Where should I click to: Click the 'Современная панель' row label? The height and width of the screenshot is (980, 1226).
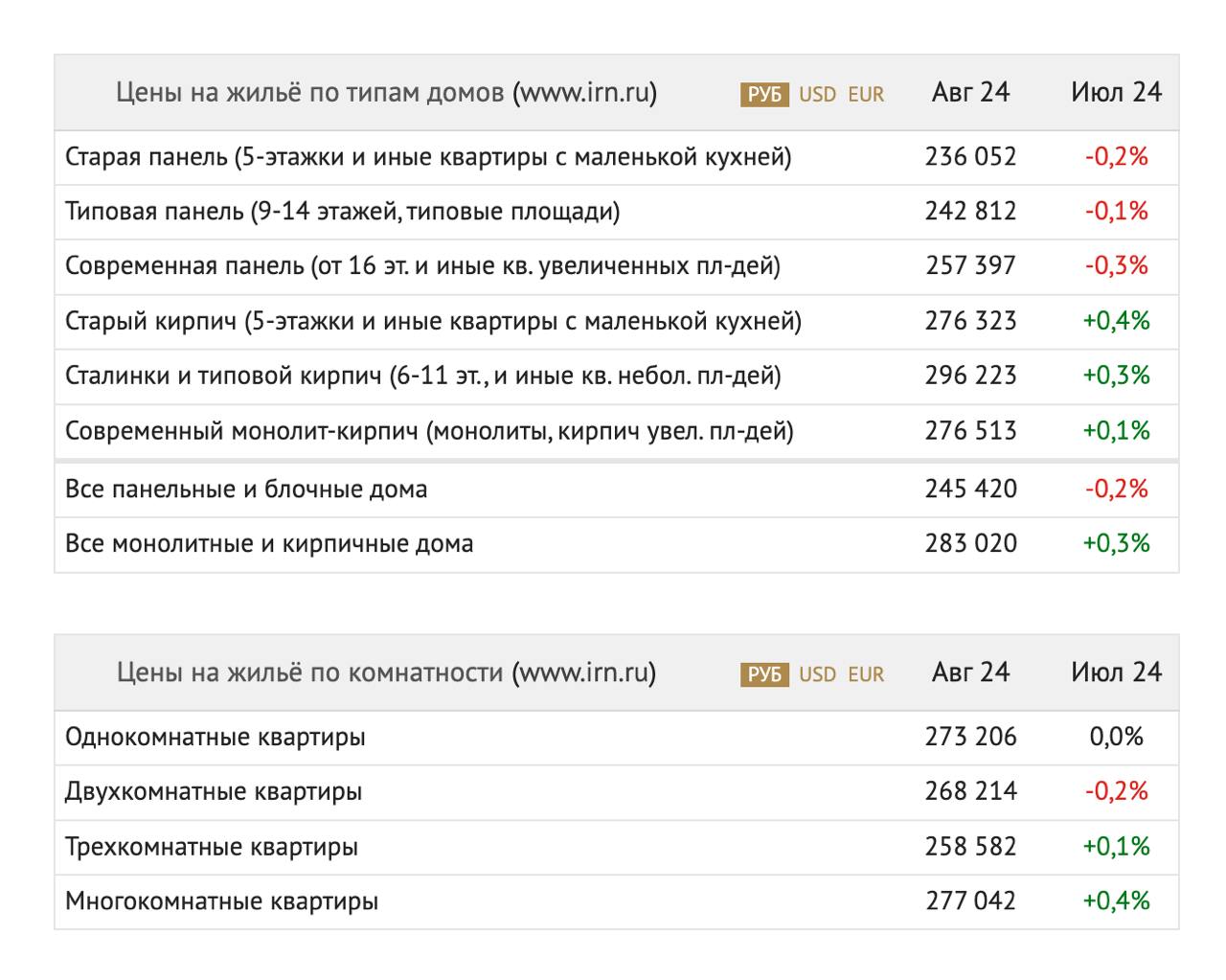click(422, 266)
